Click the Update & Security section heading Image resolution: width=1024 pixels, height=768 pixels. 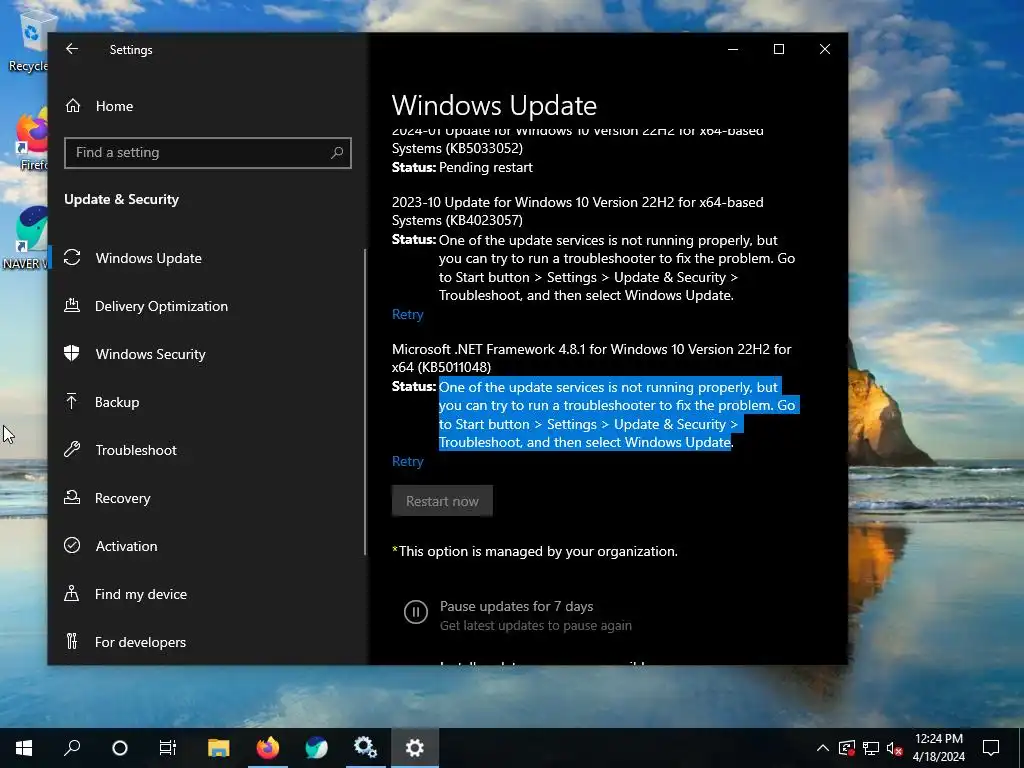(x=121, y=199)
